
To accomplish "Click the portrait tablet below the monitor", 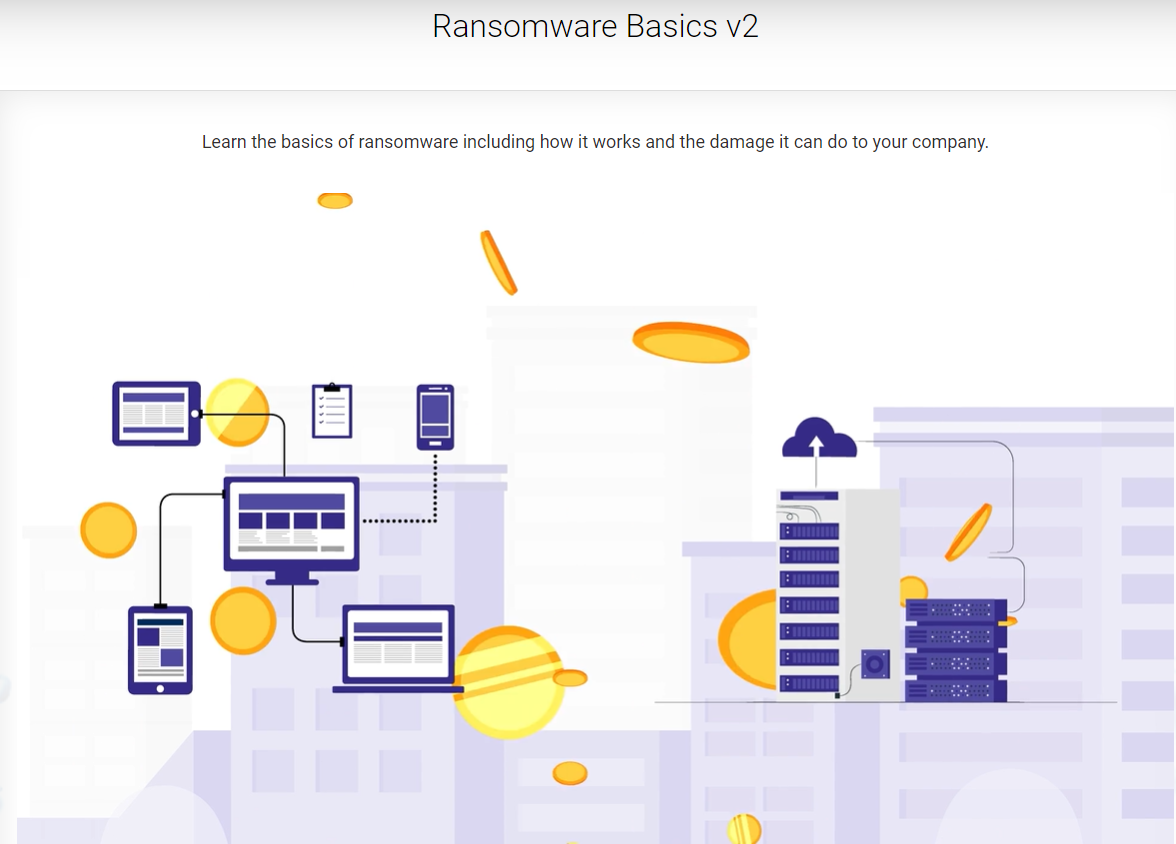I will click(160, 650).
